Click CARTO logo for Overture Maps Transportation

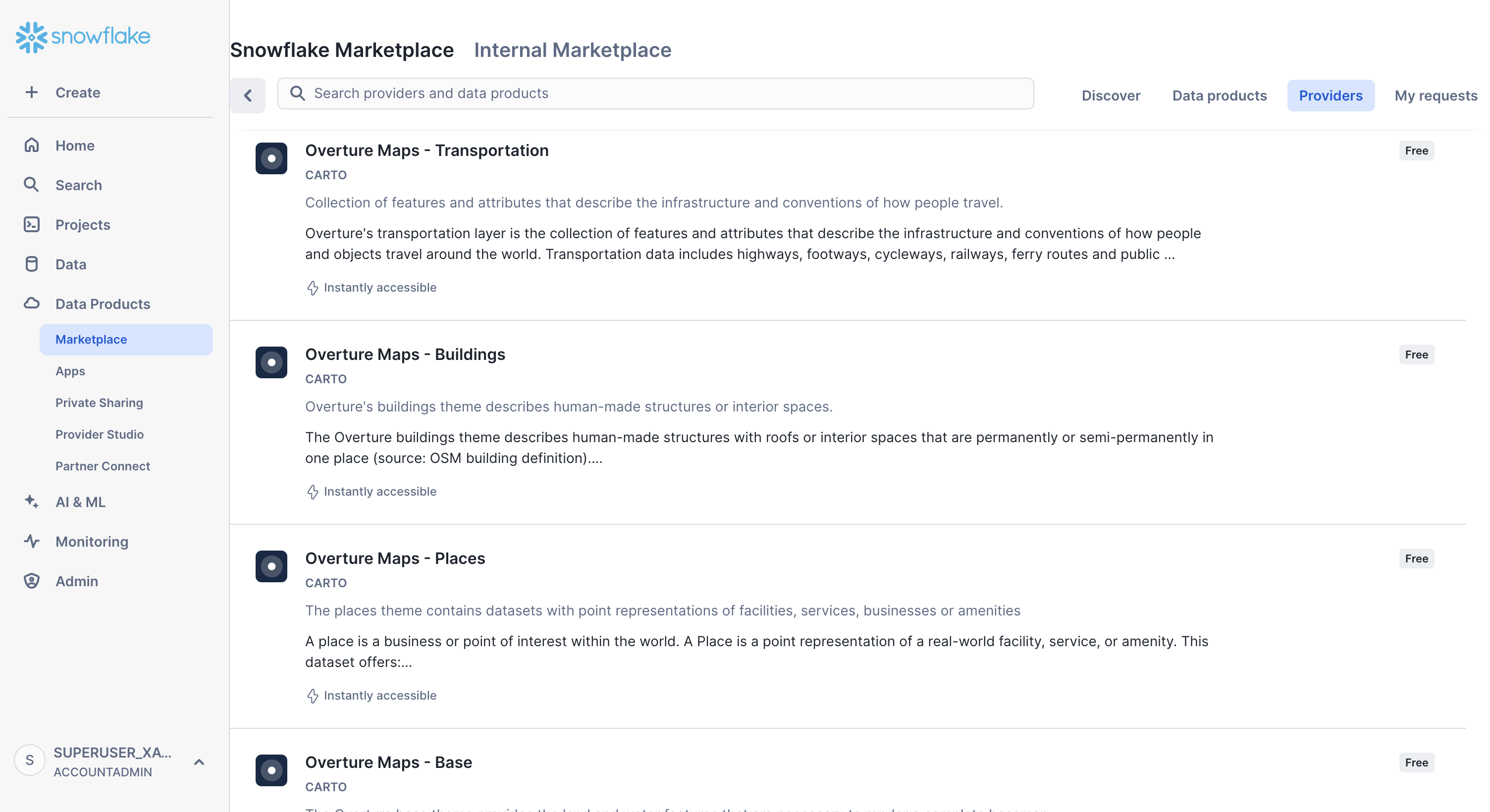271,158
